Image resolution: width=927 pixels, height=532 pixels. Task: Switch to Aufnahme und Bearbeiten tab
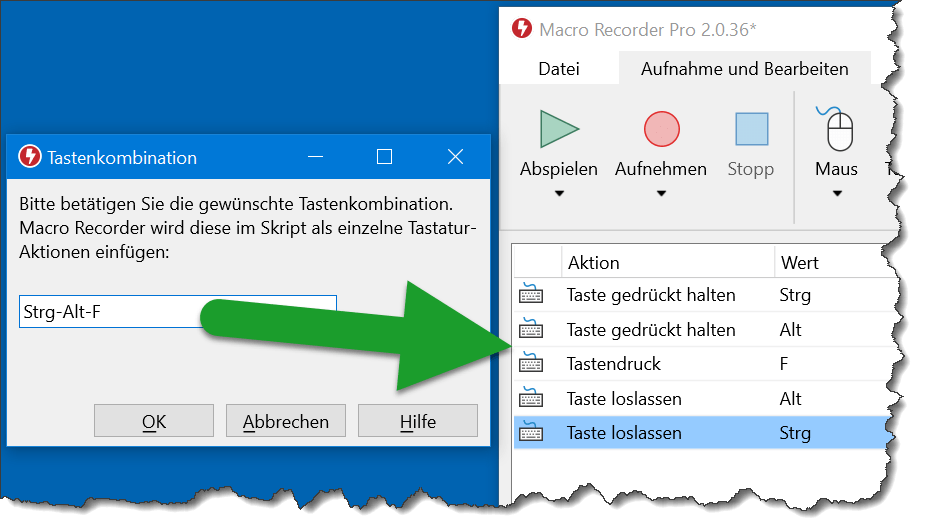pos(744,69)
